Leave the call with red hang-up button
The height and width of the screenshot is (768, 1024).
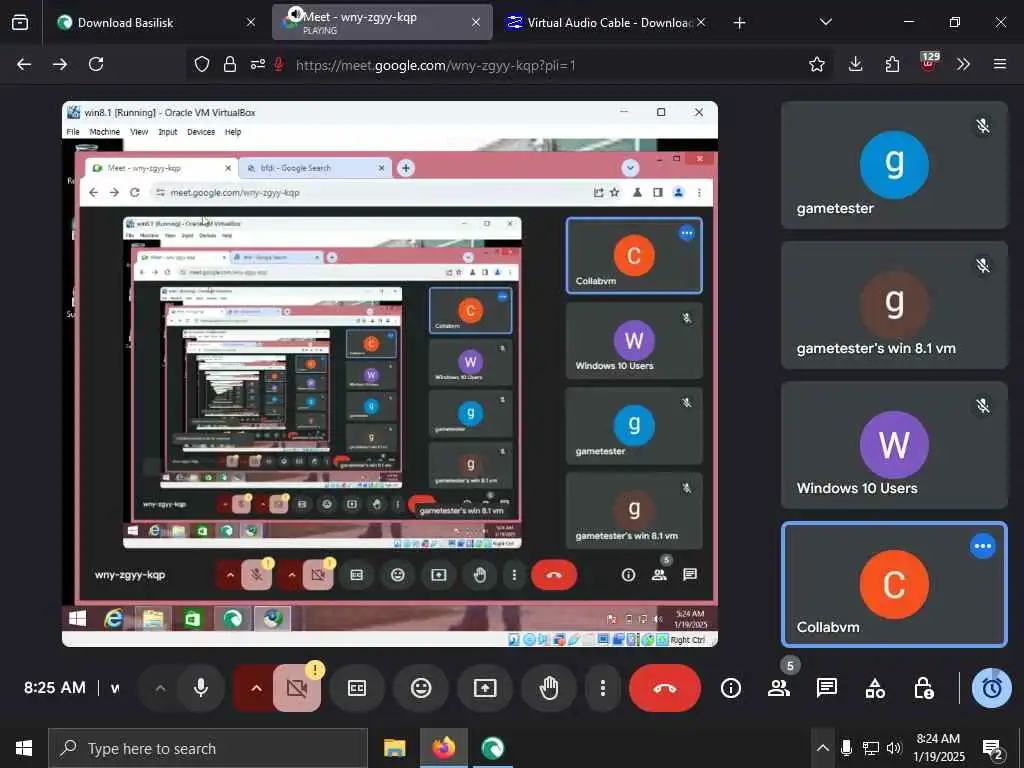click(664, 688)
